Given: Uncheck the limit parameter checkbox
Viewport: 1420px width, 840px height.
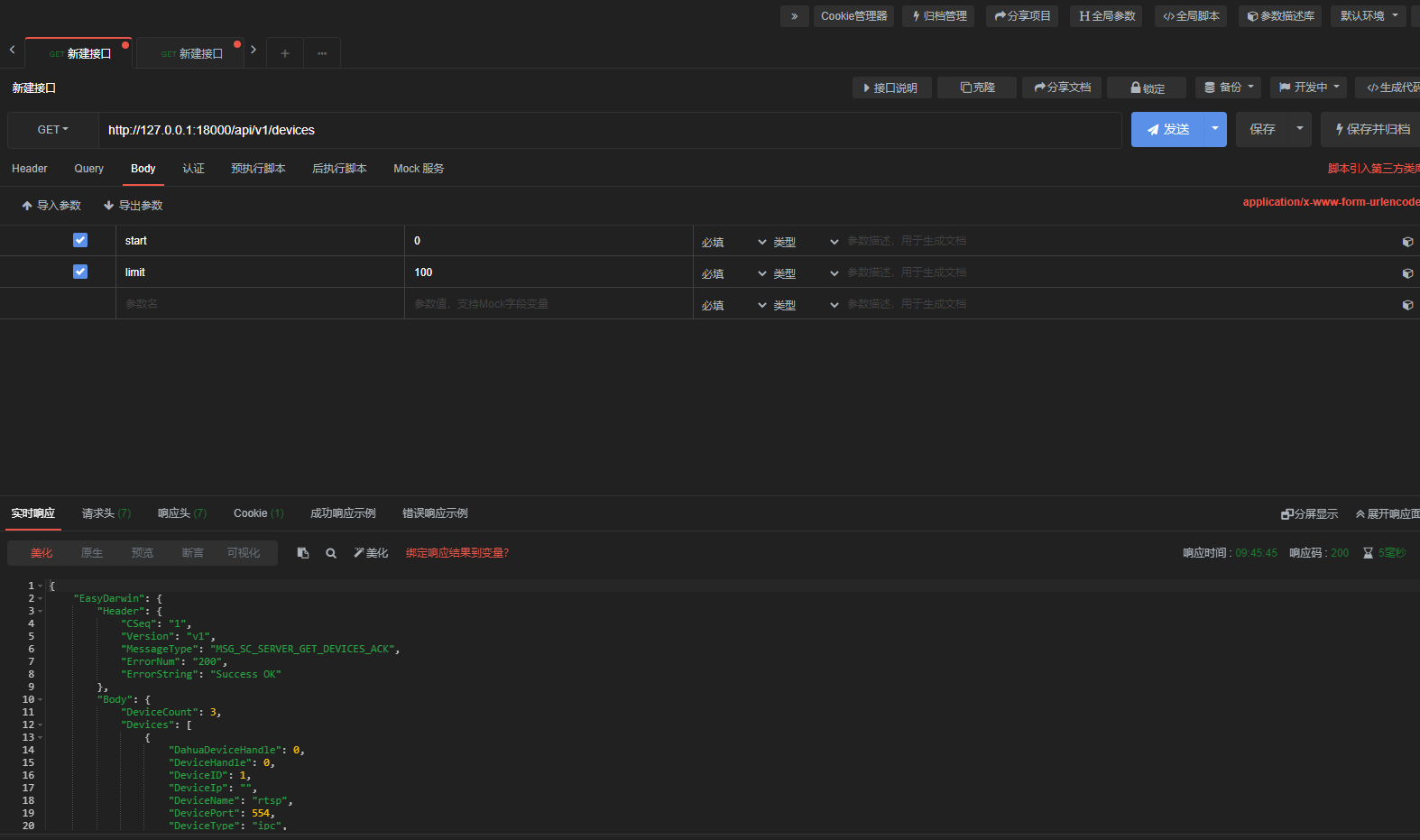Looking at the screenshot, I should [80, 272].
